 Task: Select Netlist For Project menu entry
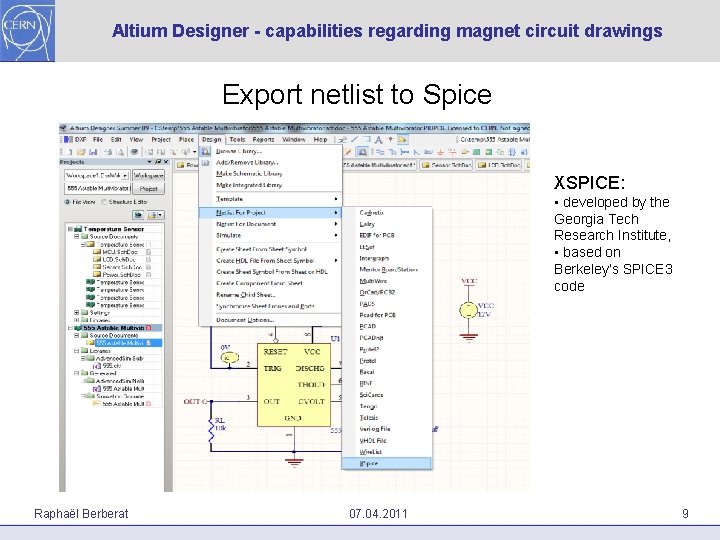pos(270,213)
